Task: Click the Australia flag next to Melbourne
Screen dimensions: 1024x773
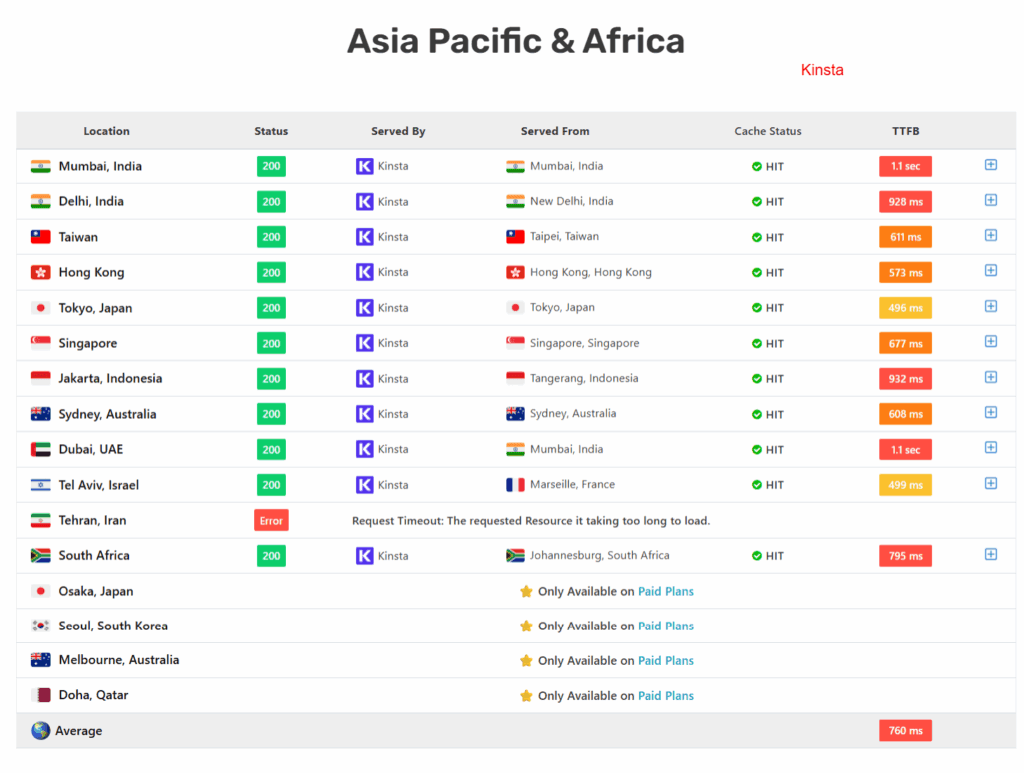Action: point(40,660)
